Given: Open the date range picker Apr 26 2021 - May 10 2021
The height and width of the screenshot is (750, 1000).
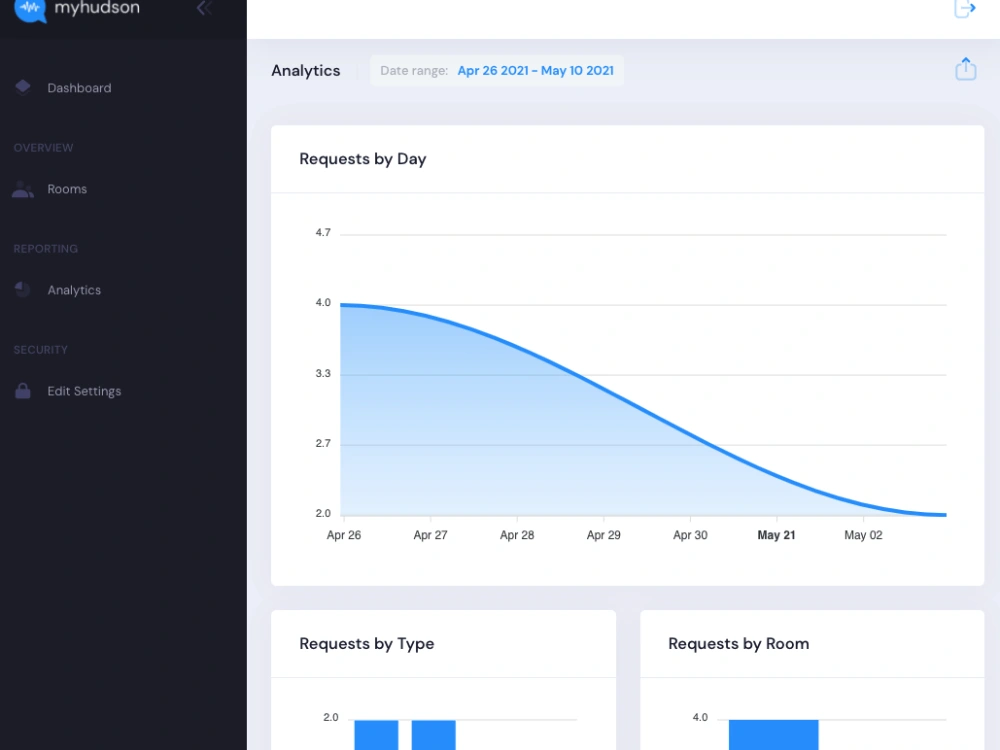Looking at the screenshot, I should 497,71.
